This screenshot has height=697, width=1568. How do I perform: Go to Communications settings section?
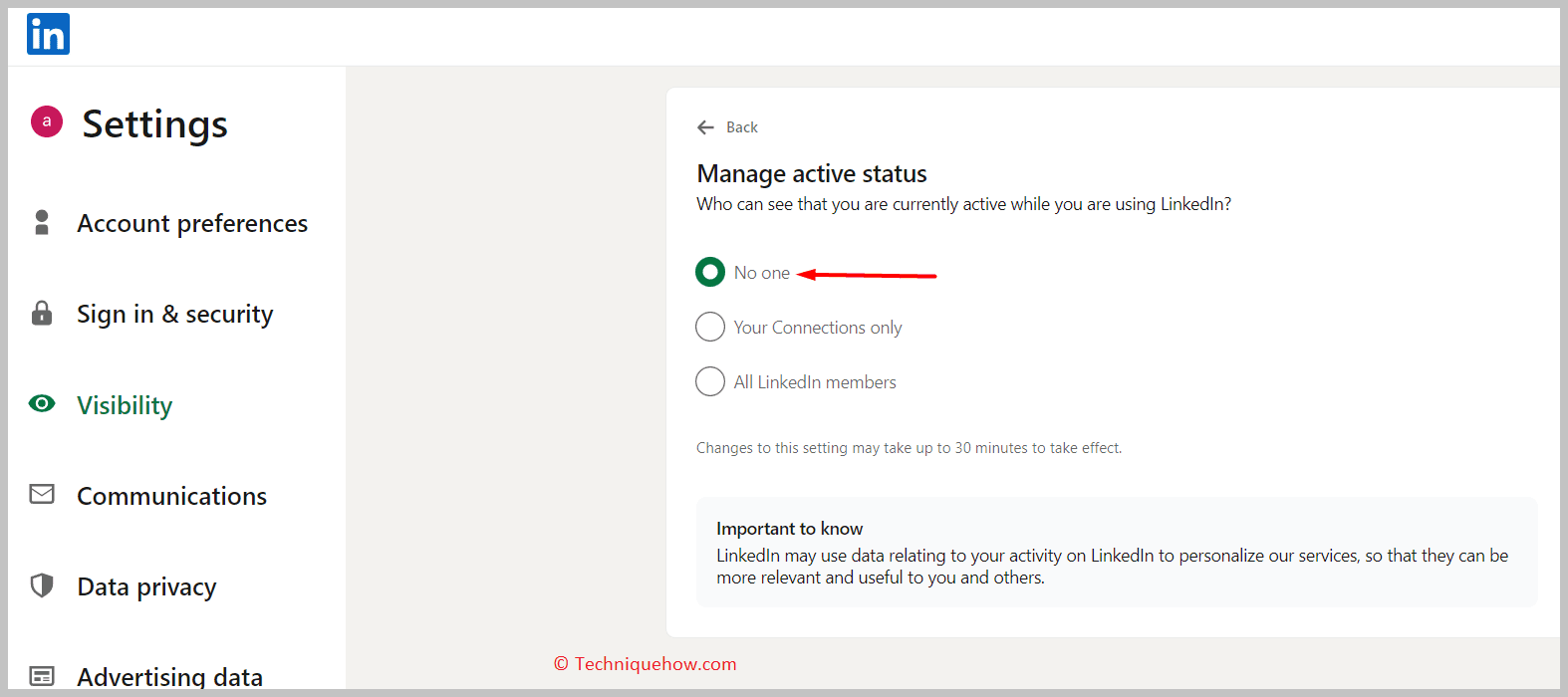172,496
